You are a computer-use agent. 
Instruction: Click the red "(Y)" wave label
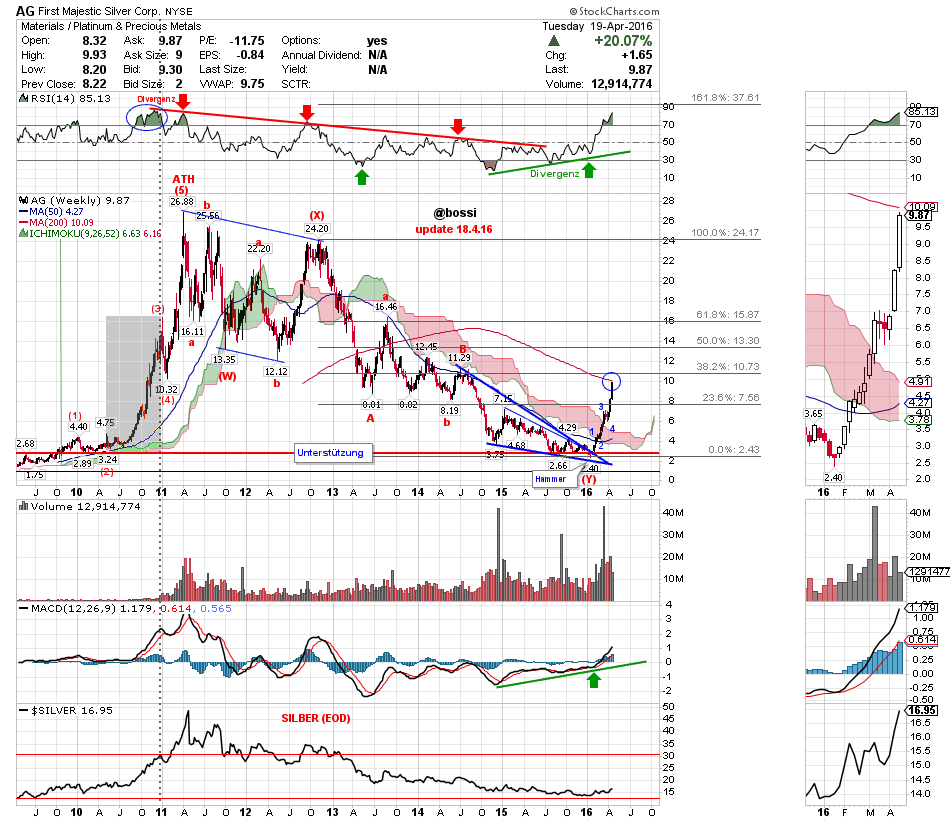(589, 479)
